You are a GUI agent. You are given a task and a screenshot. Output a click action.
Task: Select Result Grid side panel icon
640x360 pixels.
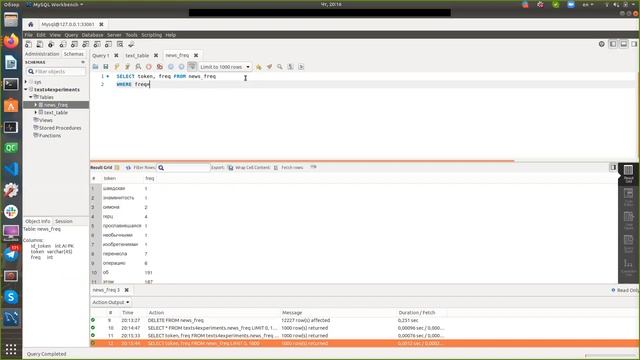(x=629, y=173)
